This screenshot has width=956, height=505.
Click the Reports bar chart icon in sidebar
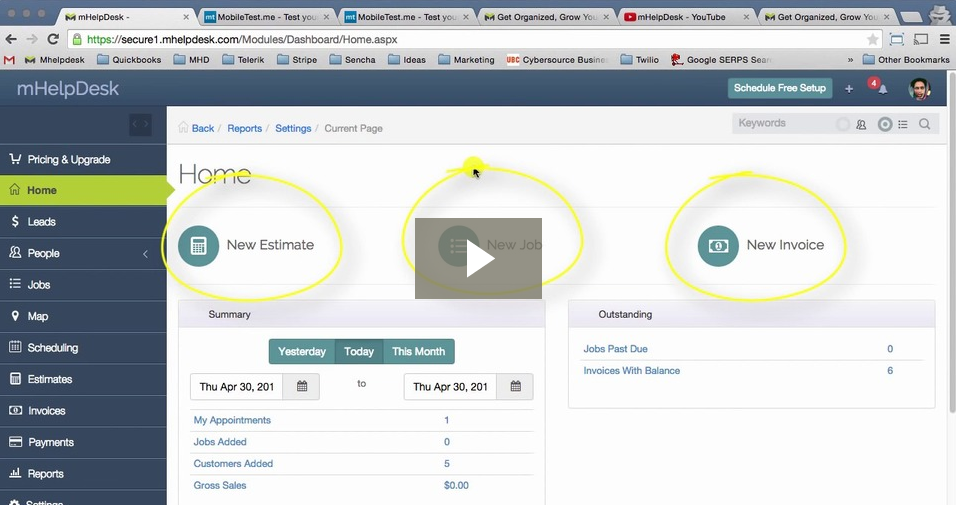[15, 473]
